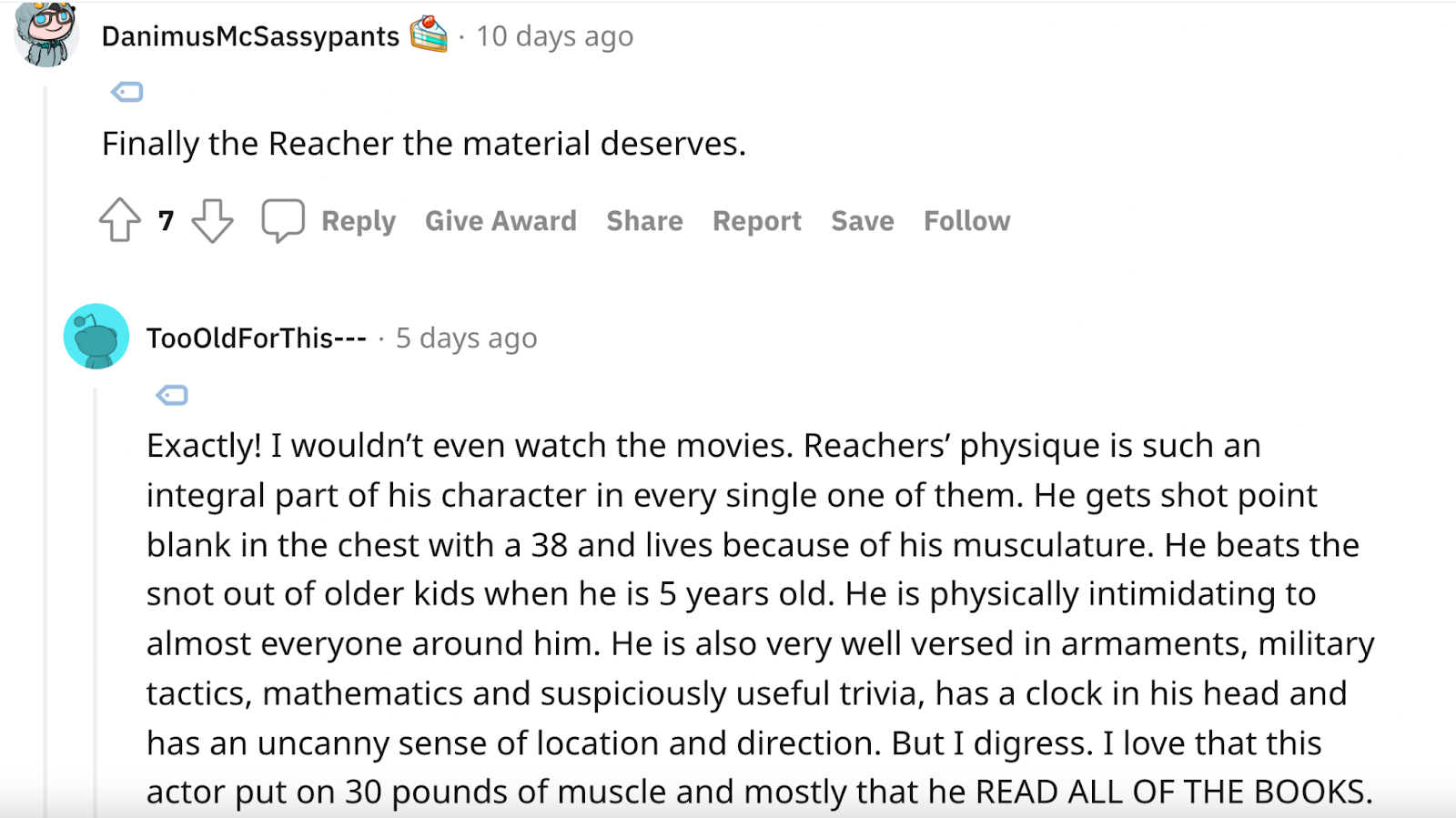Click the '5 days ago' timestamp
Image resolution: width=1456 pixels, height=818 pixels.
tap(466, 338)
